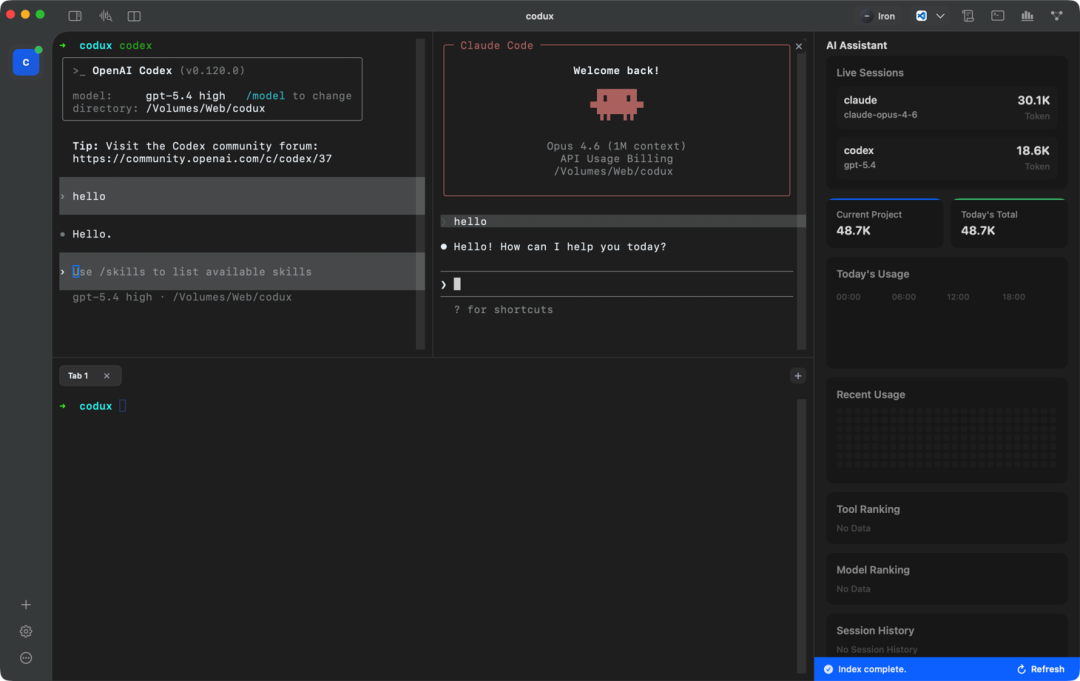Click the 'Session History' heading
Viewport: 1080px width, 681px height.
(875, 631)
